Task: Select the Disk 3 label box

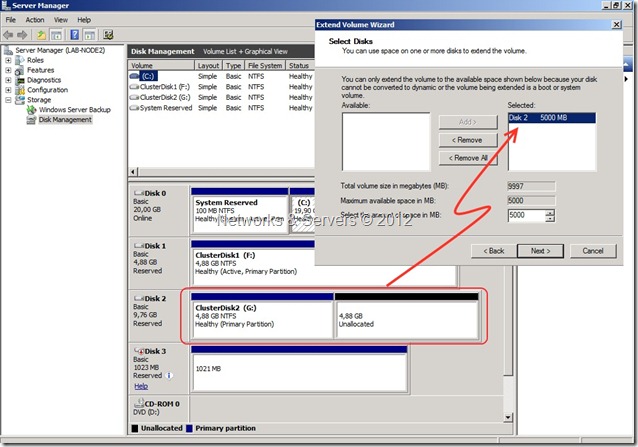Action: click(159, 368)
